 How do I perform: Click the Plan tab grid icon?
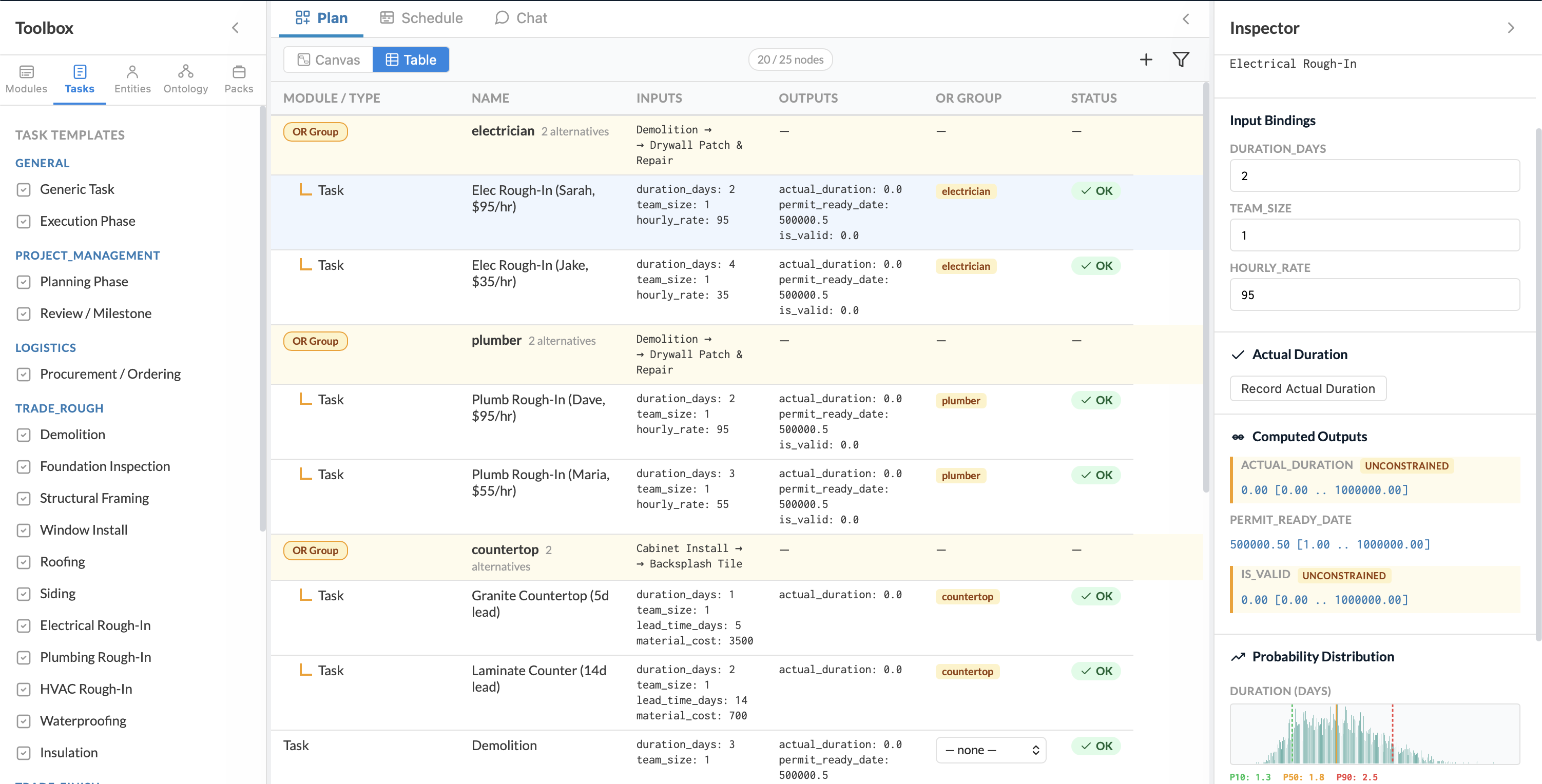[x=302, y=17]
